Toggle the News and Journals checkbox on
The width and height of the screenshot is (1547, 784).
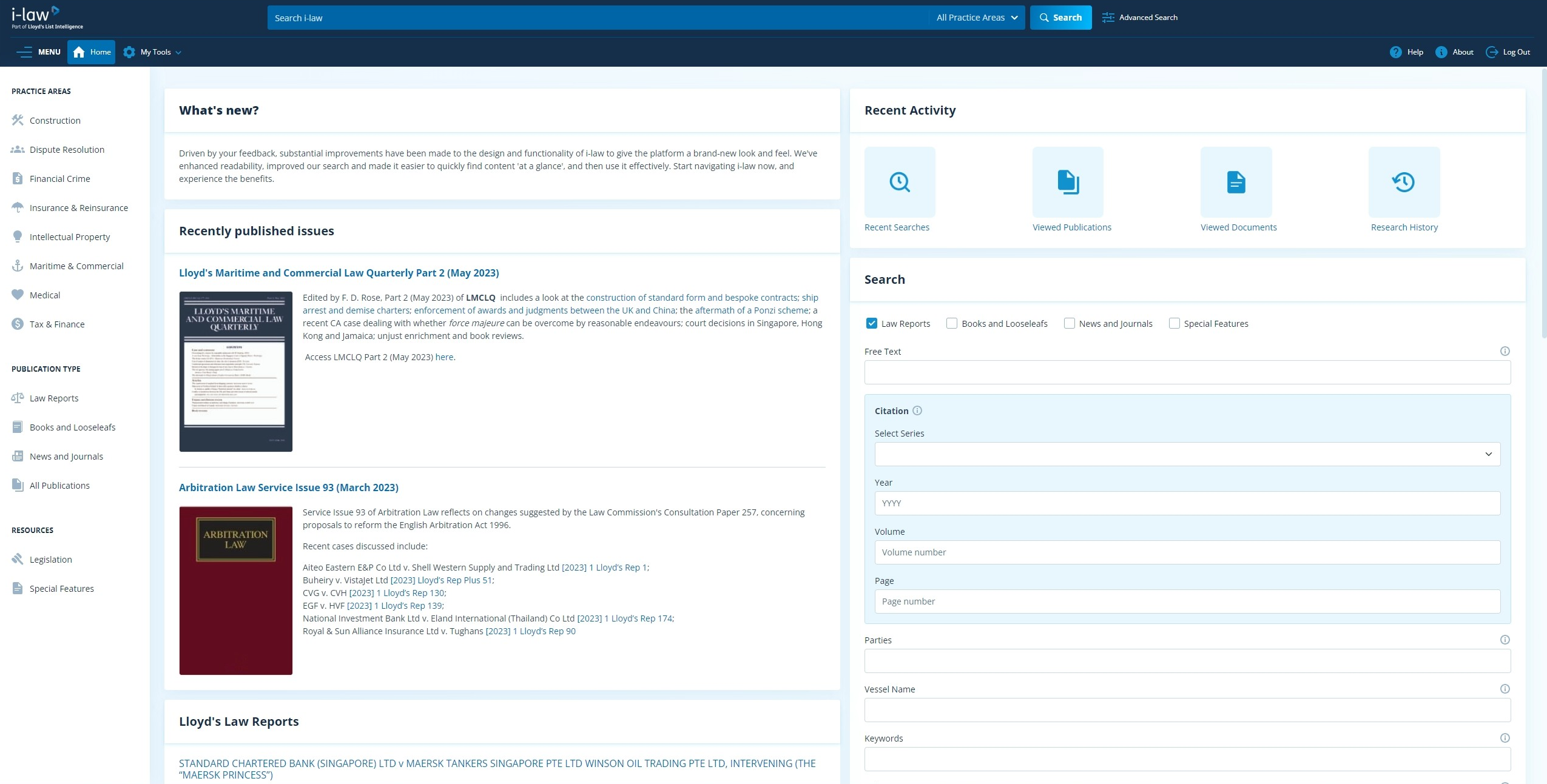coord(1068,323)
